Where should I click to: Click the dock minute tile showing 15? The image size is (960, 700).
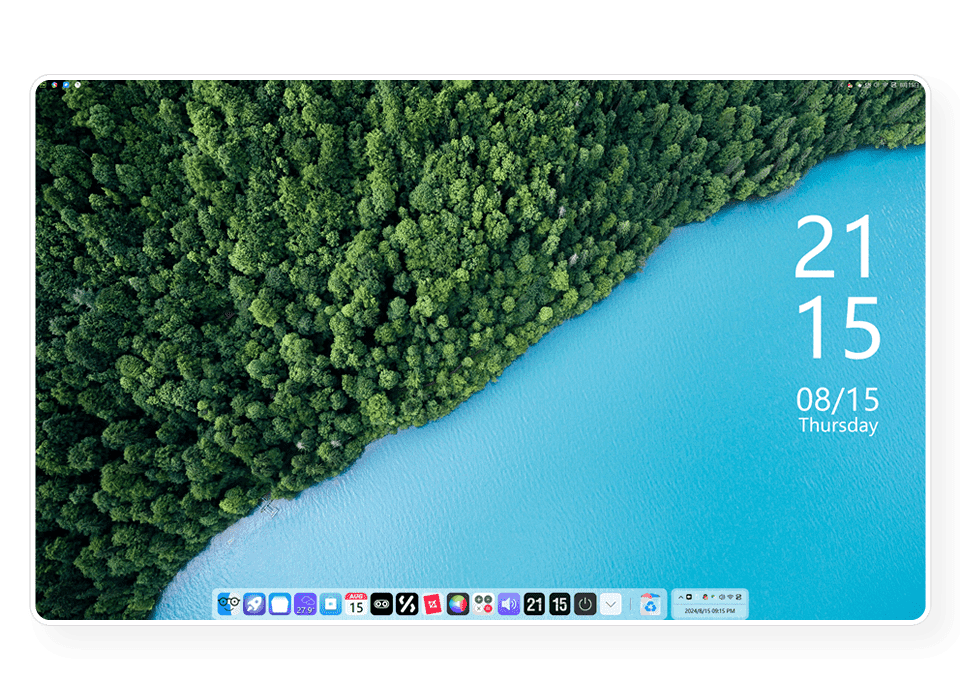pyautogui.click(x=560, y=604)
